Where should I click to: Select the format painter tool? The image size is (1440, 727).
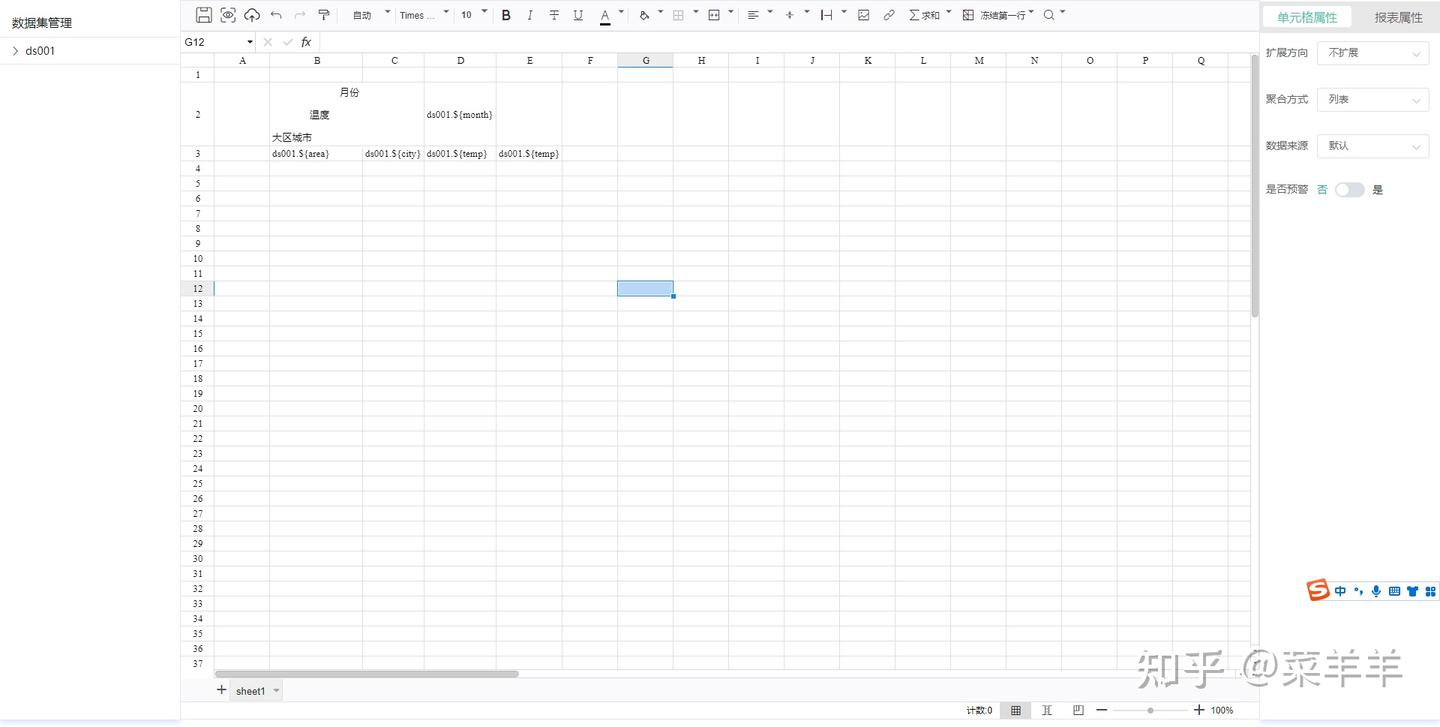323,14
